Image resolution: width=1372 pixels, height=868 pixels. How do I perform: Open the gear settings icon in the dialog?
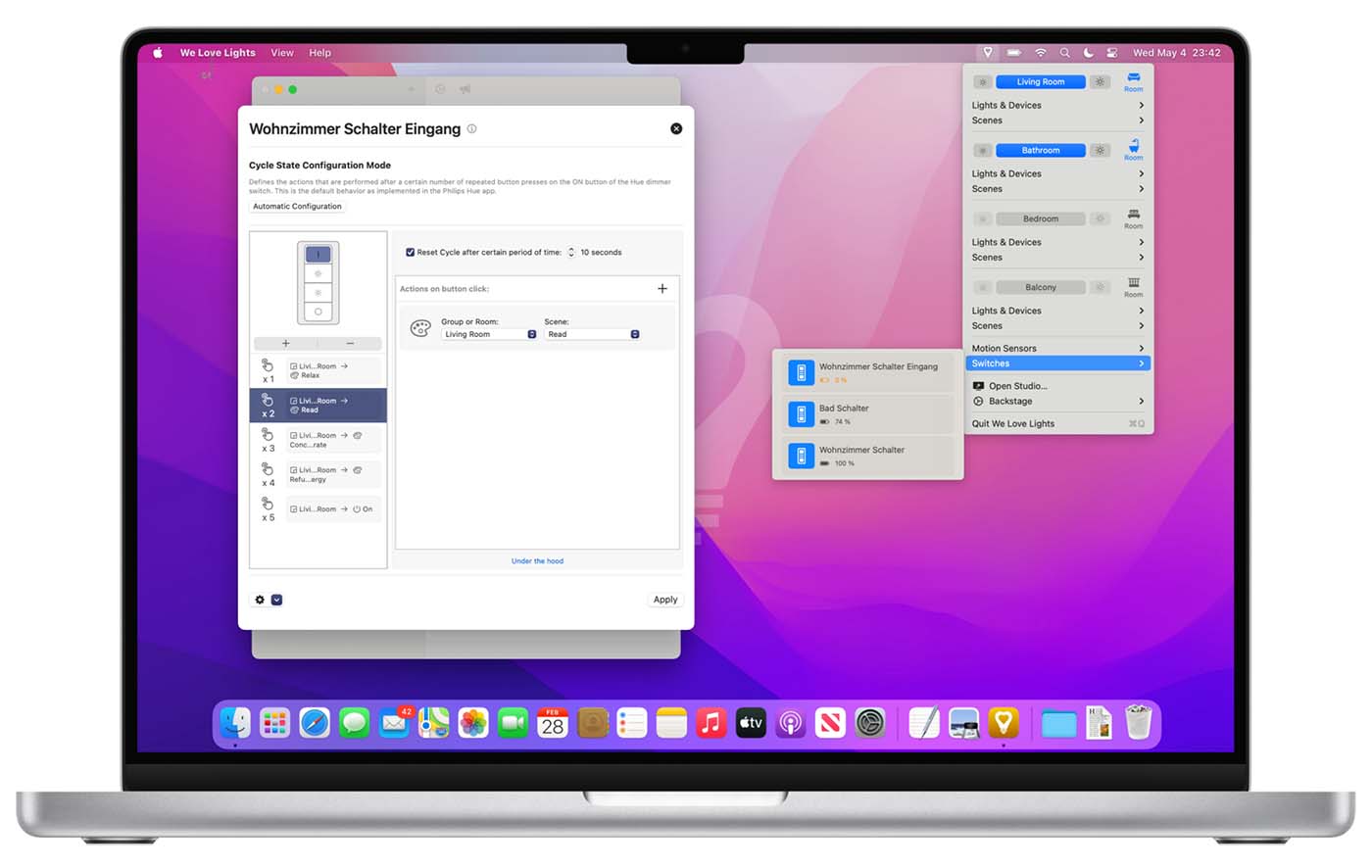pyautogui.click(x=260, y=600)
